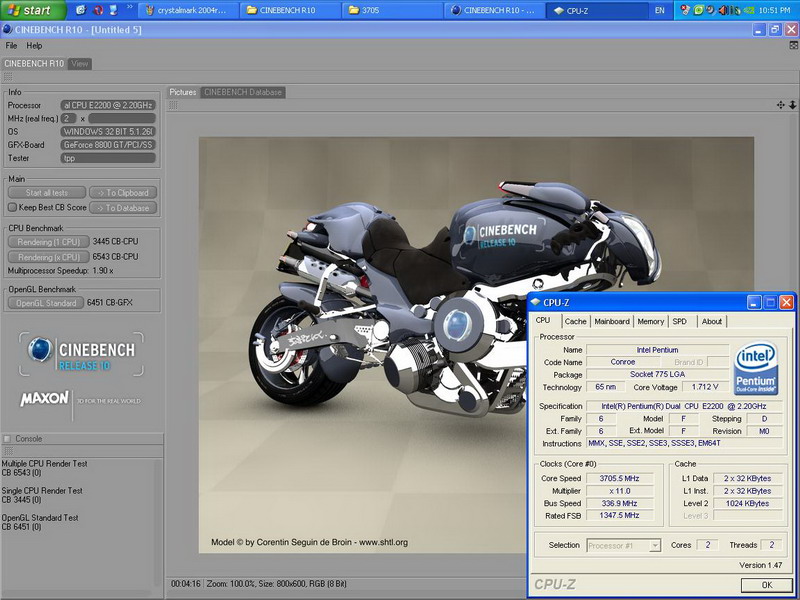This screenshot has height=600, width=800.
Task: Click the Rated FSB 1347.5 MHz value
Action: click(619, 516)
